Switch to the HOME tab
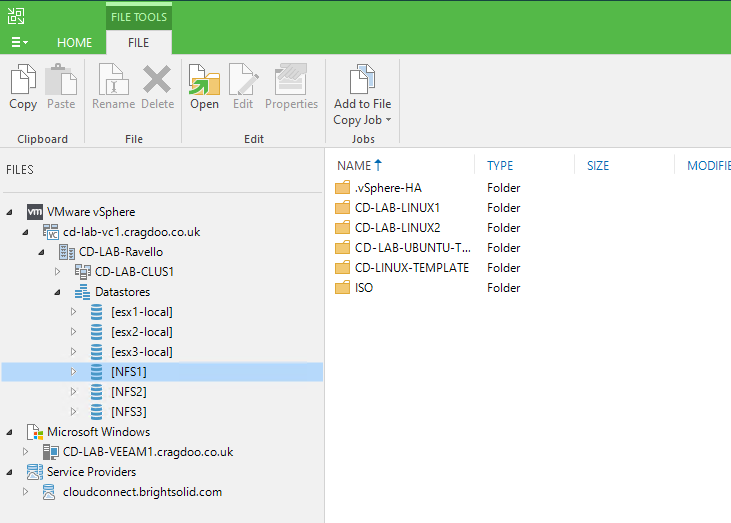The height and width of the screenshot is (523, 731). click(75, 43)
